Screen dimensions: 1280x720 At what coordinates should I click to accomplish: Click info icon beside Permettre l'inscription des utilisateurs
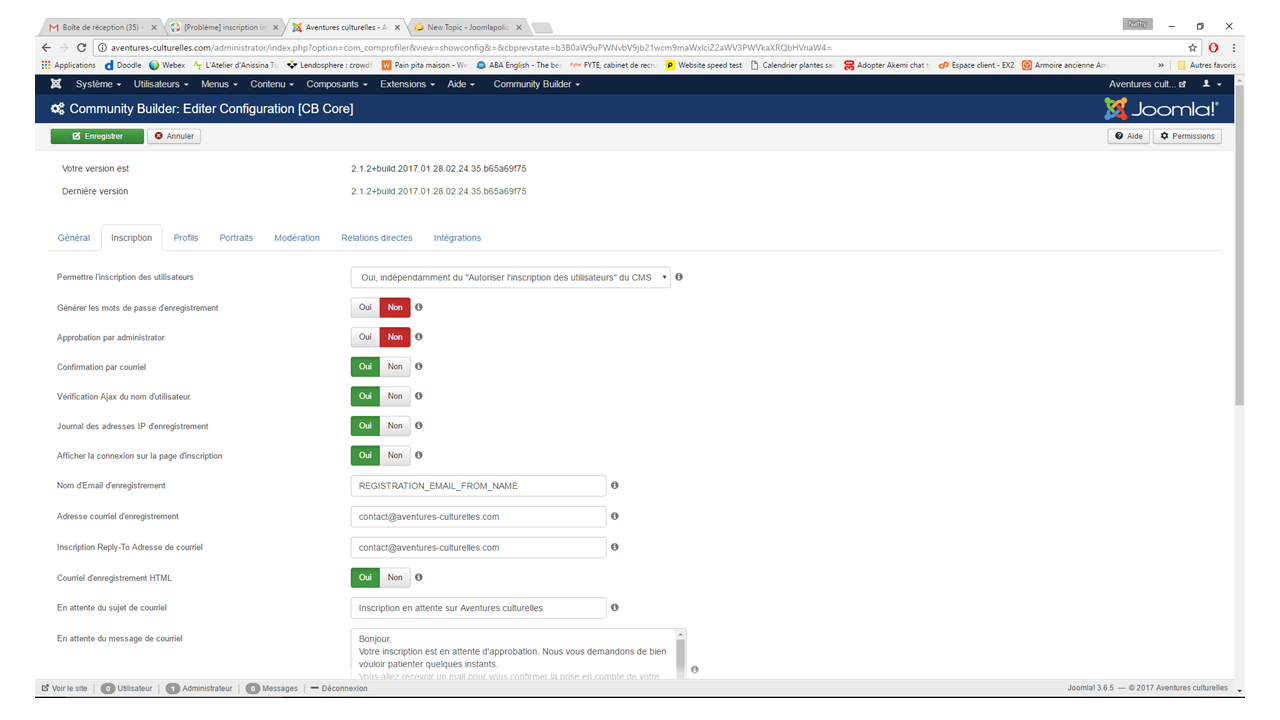(679, 277)
